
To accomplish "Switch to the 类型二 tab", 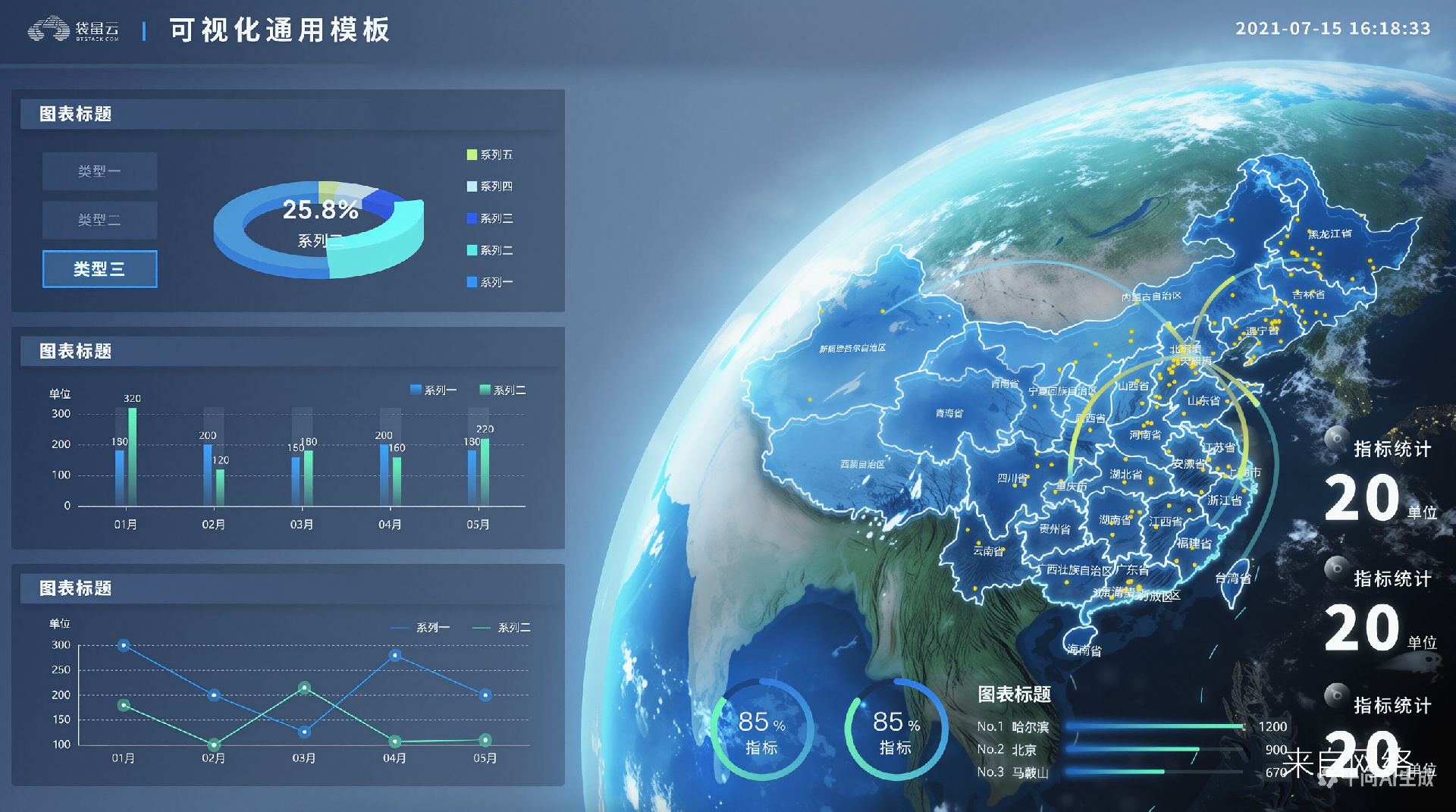I will click(x=99, y=220).
